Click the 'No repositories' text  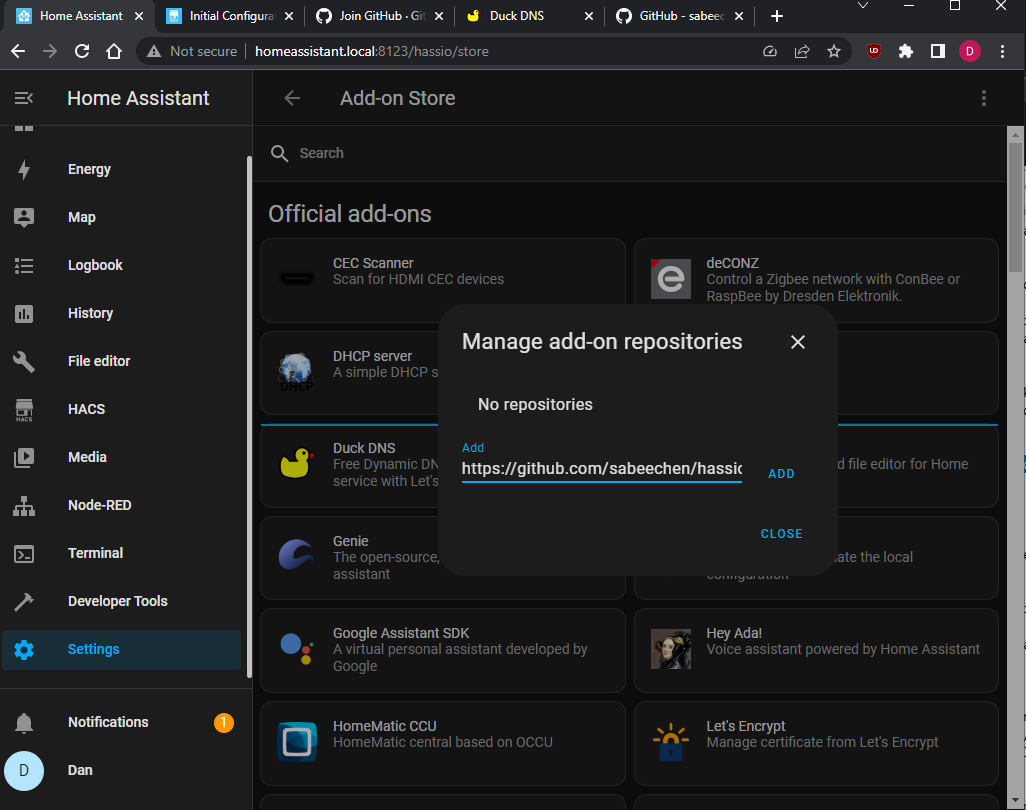[x=535, y=404]
